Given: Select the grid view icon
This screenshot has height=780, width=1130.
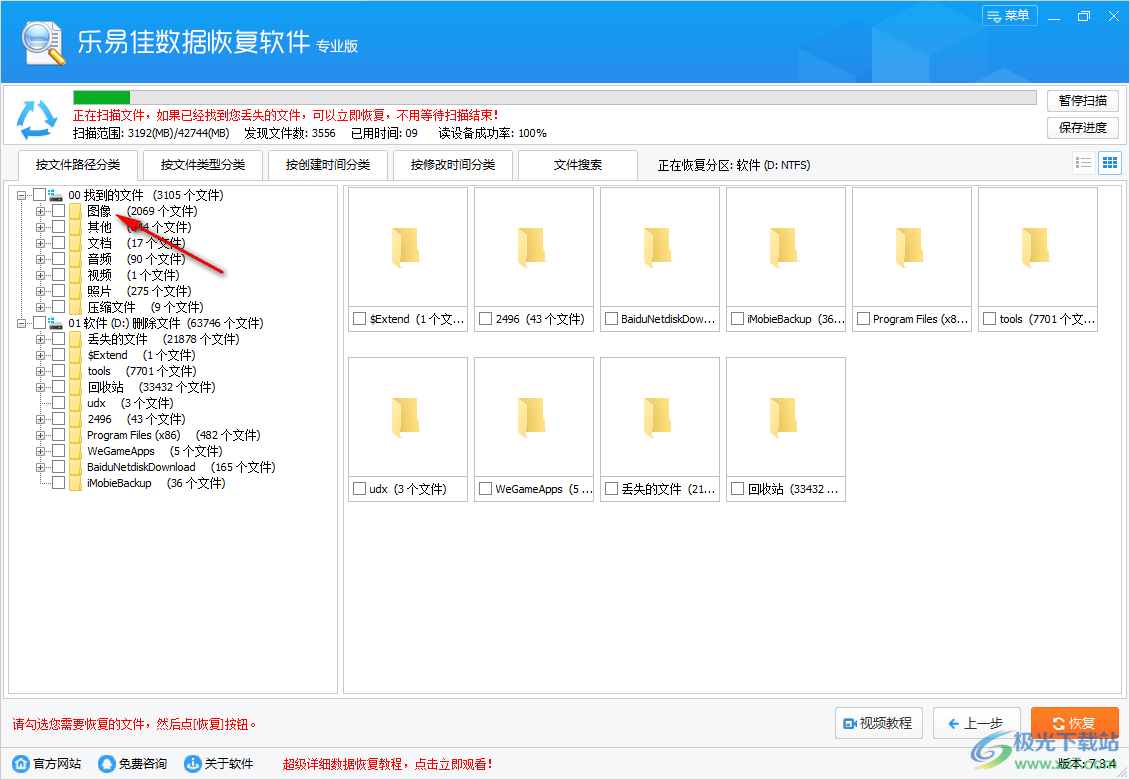Looking at the screenshot, I should click(1110, 162).
